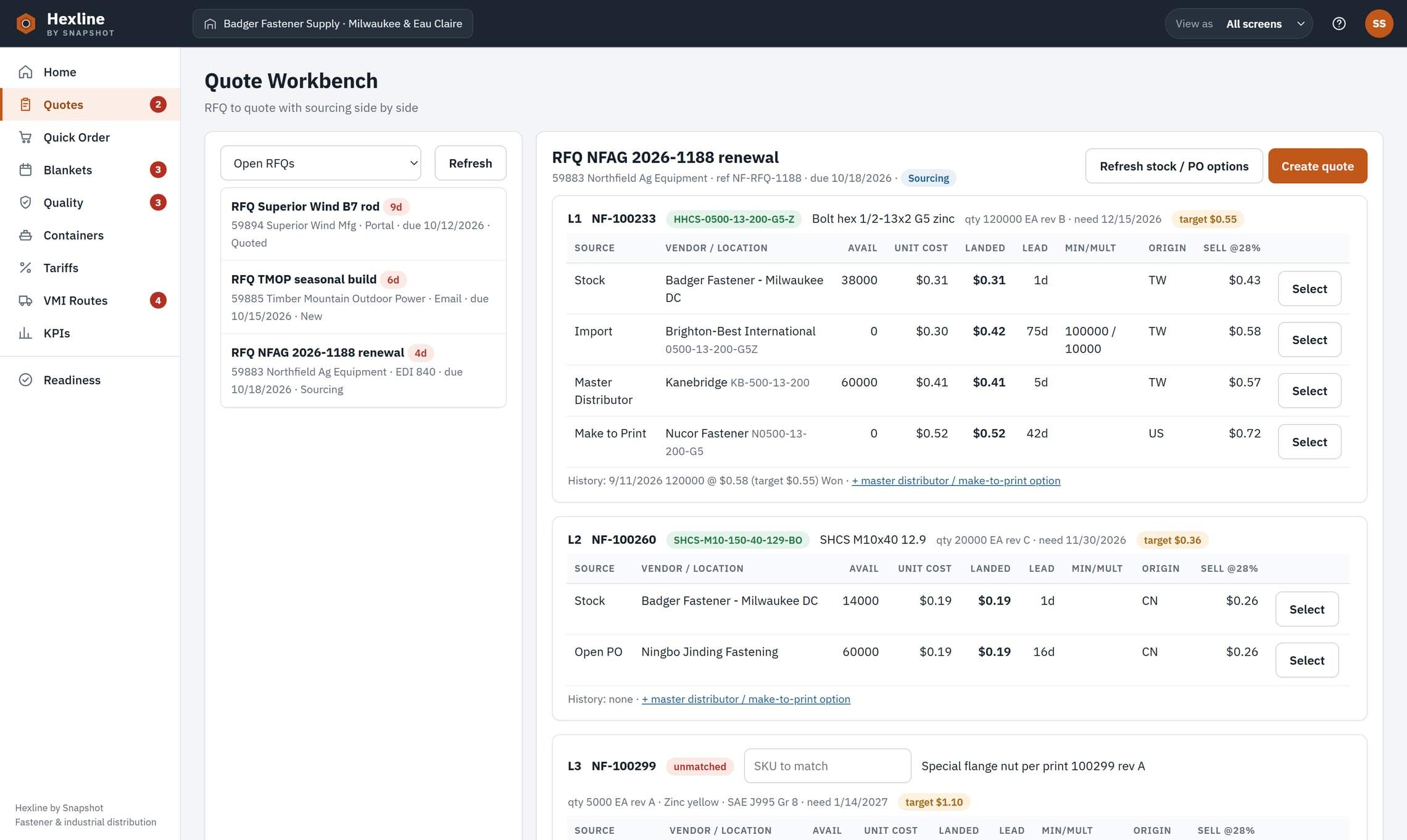Image resolution: width=1407 pixels, height=840 pixels.
Task: Select Badger Fastener Milwaukee DC stock for L1
Action: tap(1309, 289)
